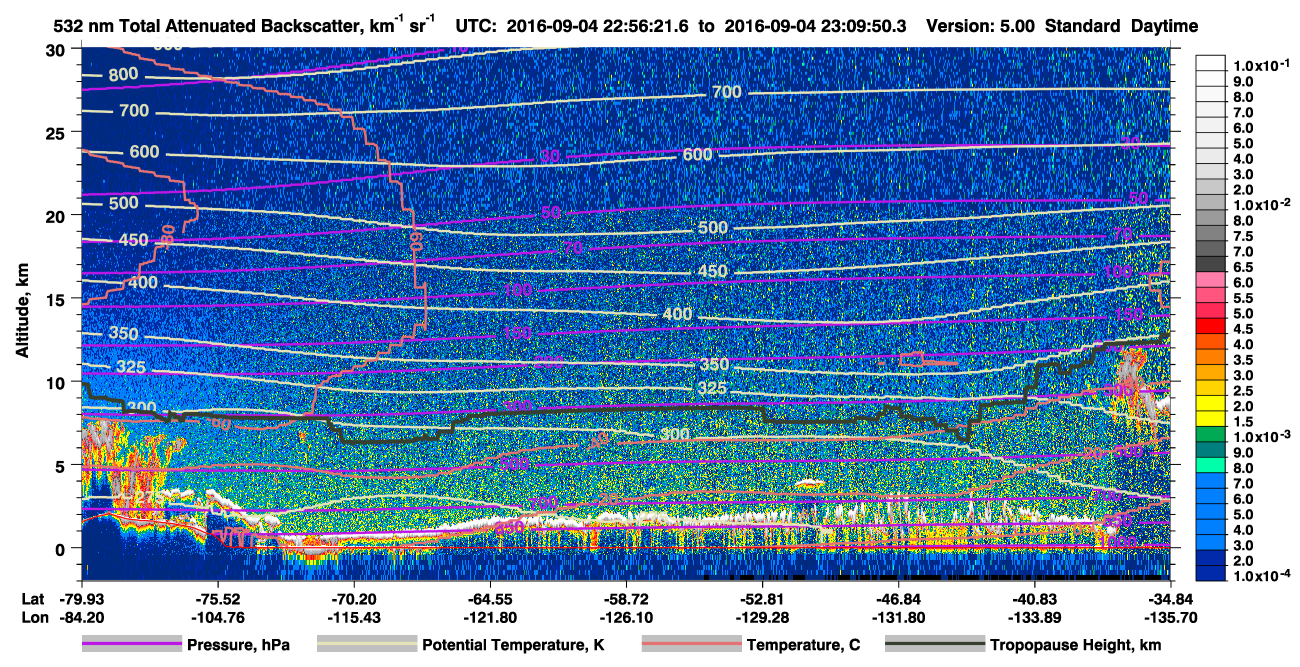This screenshot has height=667, width=1300.
Task: Click latitude value -58.72
Action: 626,598
